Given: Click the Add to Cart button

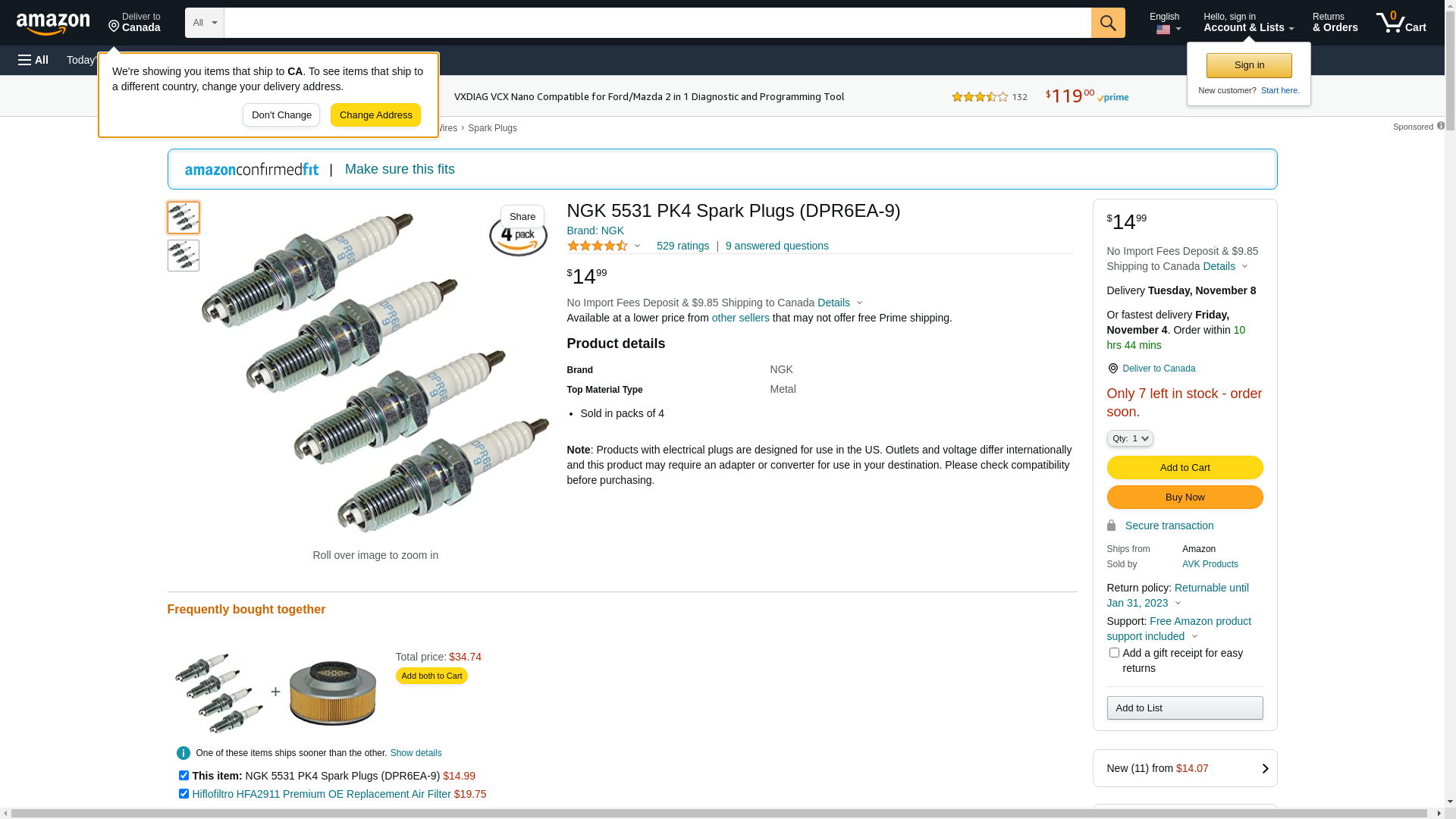Looking at the screenshot, I should click(1185, 467).
